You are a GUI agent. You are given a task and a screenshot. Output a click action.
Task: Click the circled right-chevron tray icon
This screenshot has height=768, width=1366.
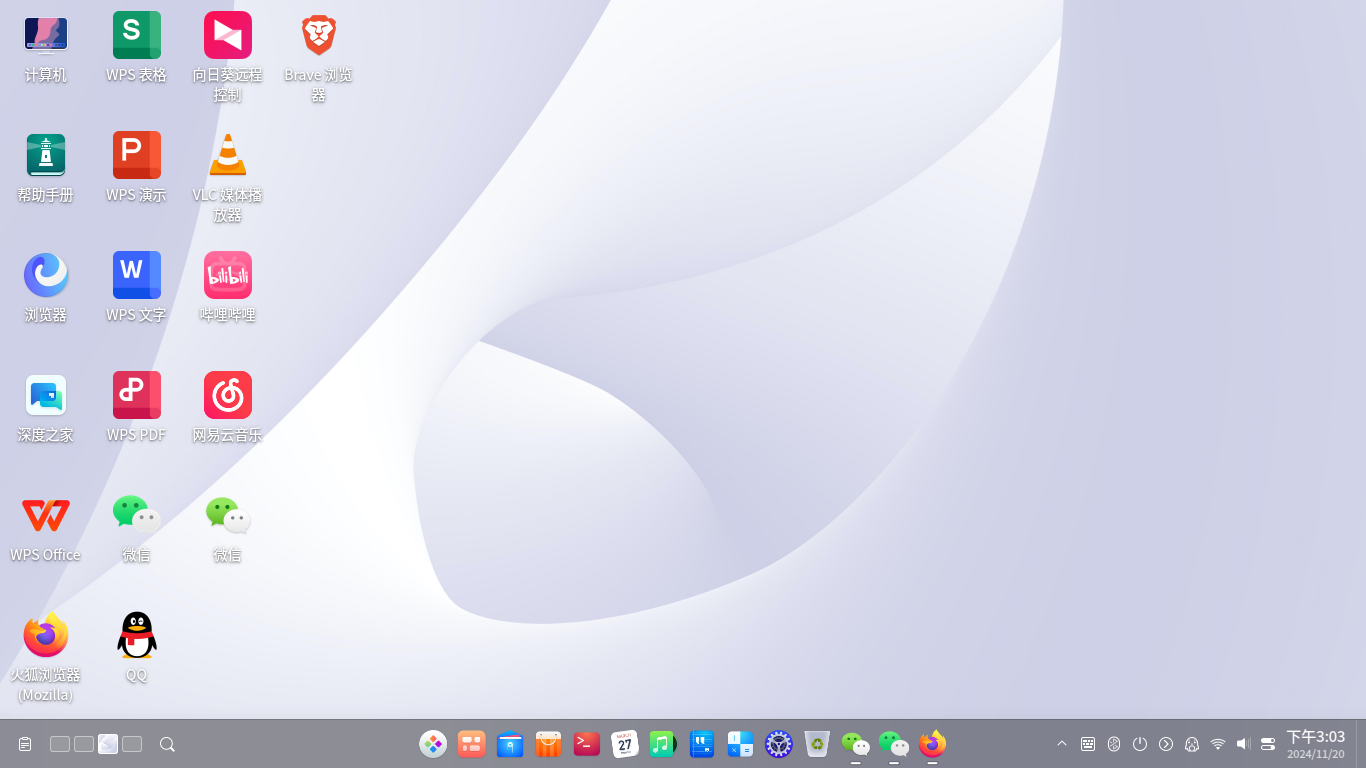click(1166, 744)
